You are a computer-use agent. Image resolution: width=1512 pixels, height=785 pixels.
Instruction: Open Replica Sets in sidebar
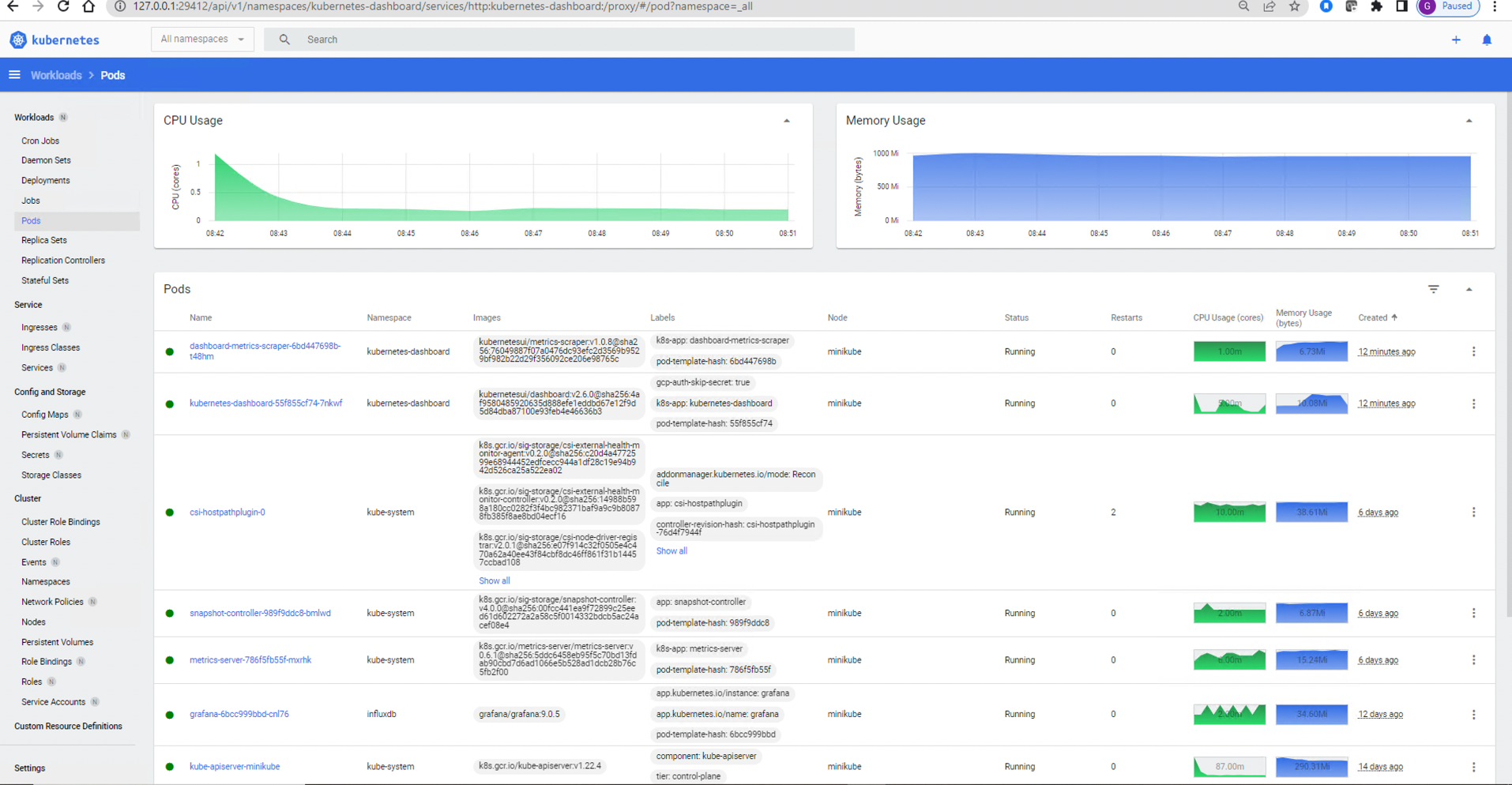coord(44,240)
